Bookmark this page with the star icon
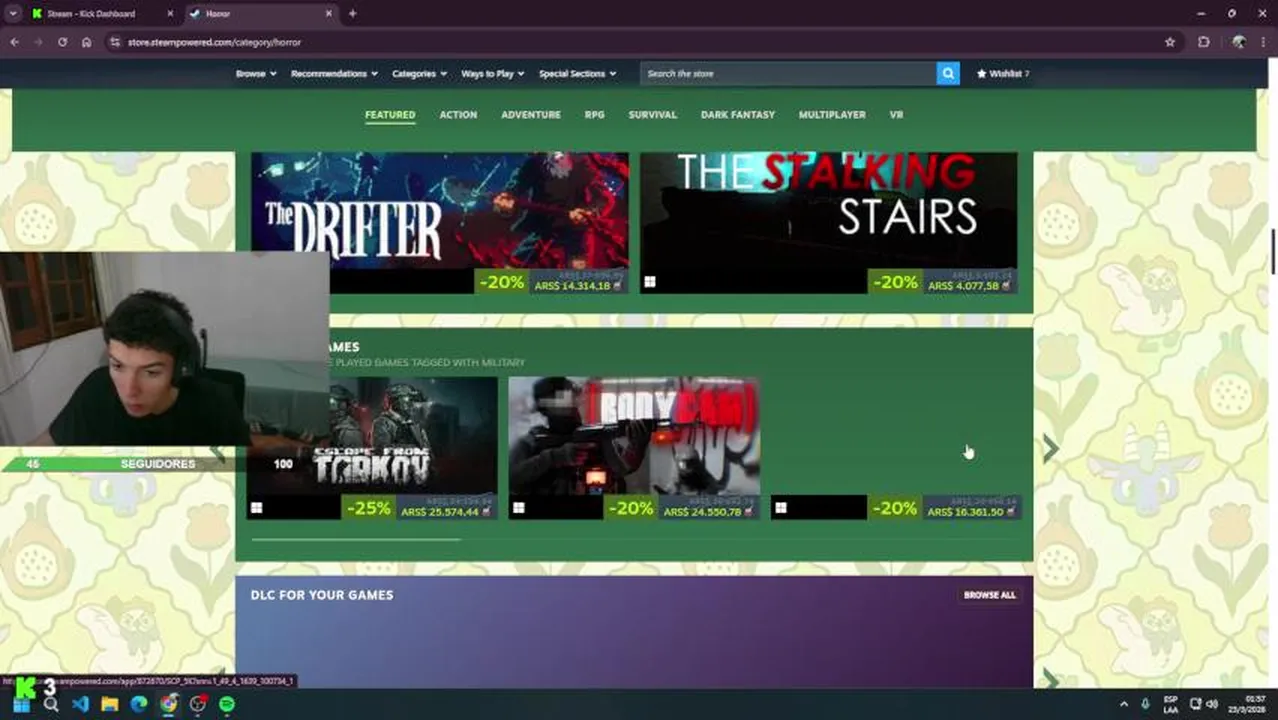 pyautogui.click(x=1170, y=42)
